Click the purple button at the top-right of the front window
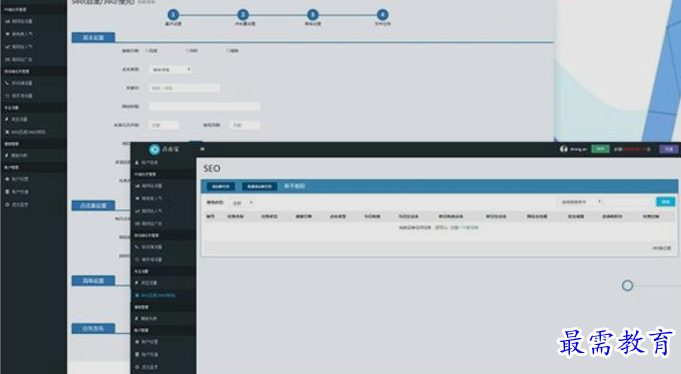 click(669, 149)
